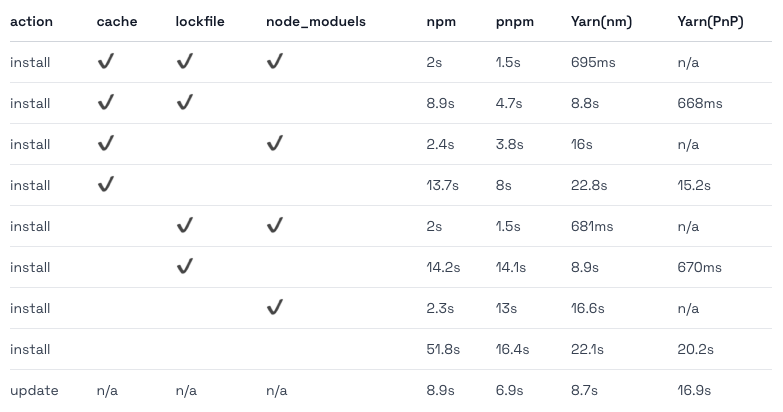The height and width of the screenshot is (412, 783).
Task: Click the cache checkmark in the 4.7s pnpm row
Action: point(105,103)
